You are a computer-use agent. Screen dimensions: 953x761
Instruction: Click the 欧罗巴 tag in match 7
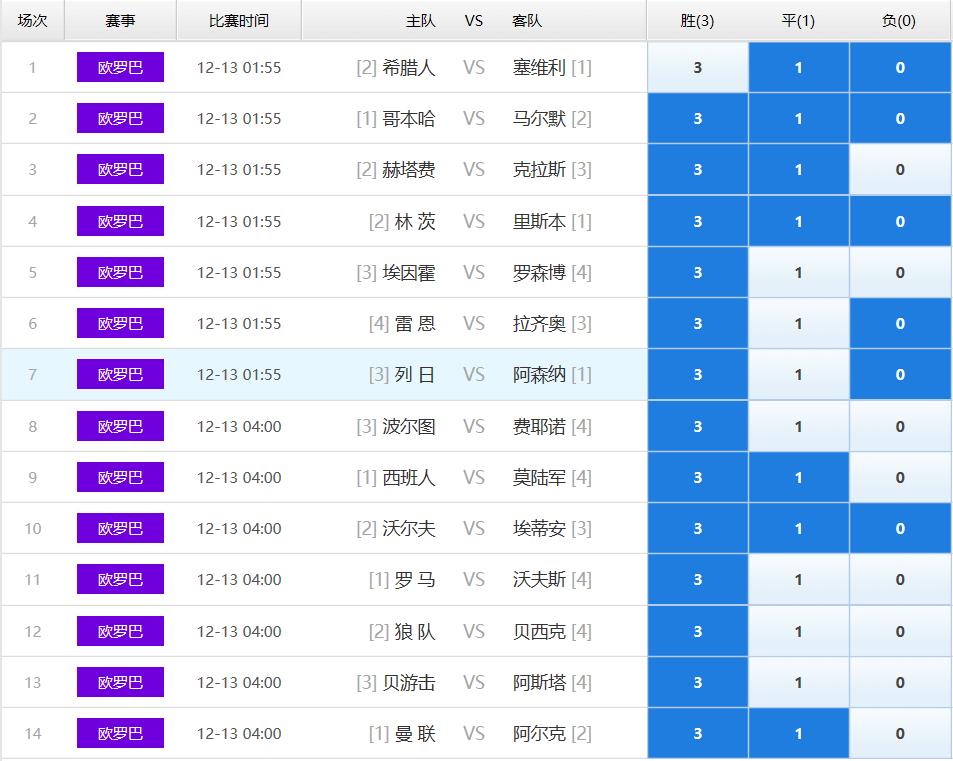[120, 374]
